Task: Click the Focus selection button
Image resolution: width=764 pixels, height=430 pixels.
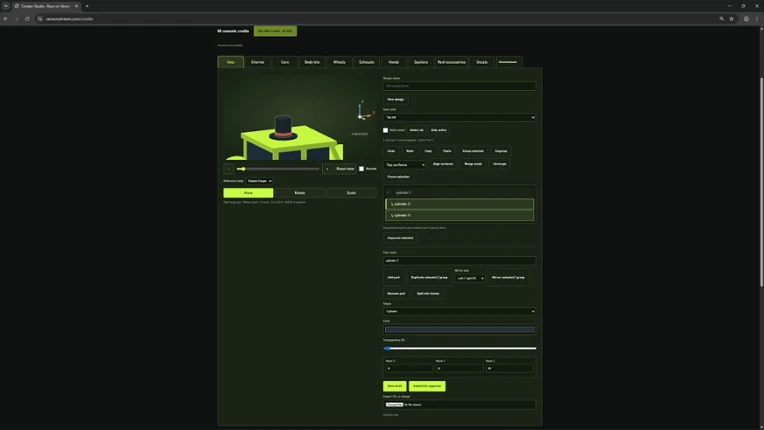Action: pos(398,177)
